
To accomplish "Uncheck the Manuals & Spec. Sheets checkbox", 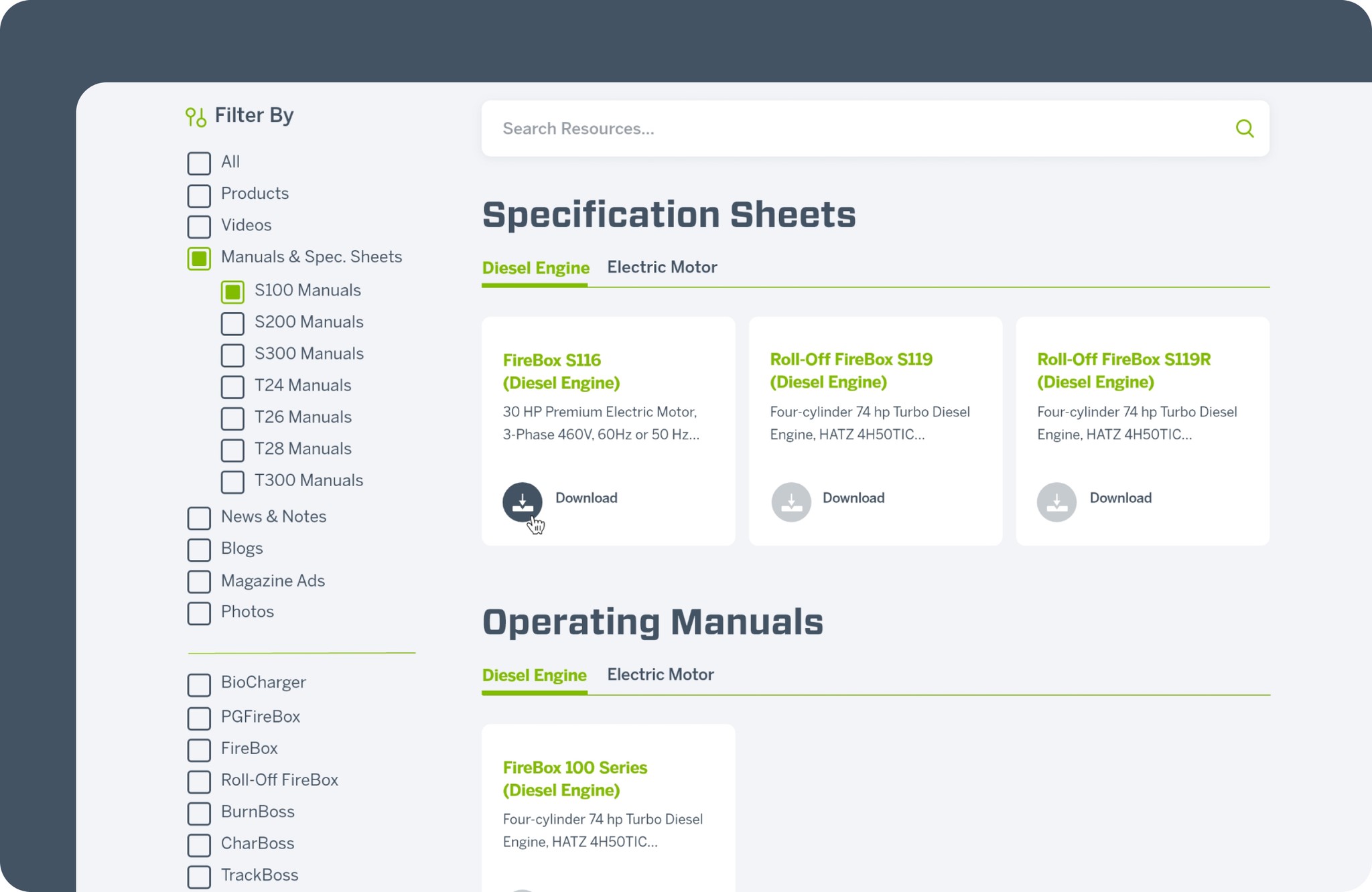I will (x=199, y=258).
